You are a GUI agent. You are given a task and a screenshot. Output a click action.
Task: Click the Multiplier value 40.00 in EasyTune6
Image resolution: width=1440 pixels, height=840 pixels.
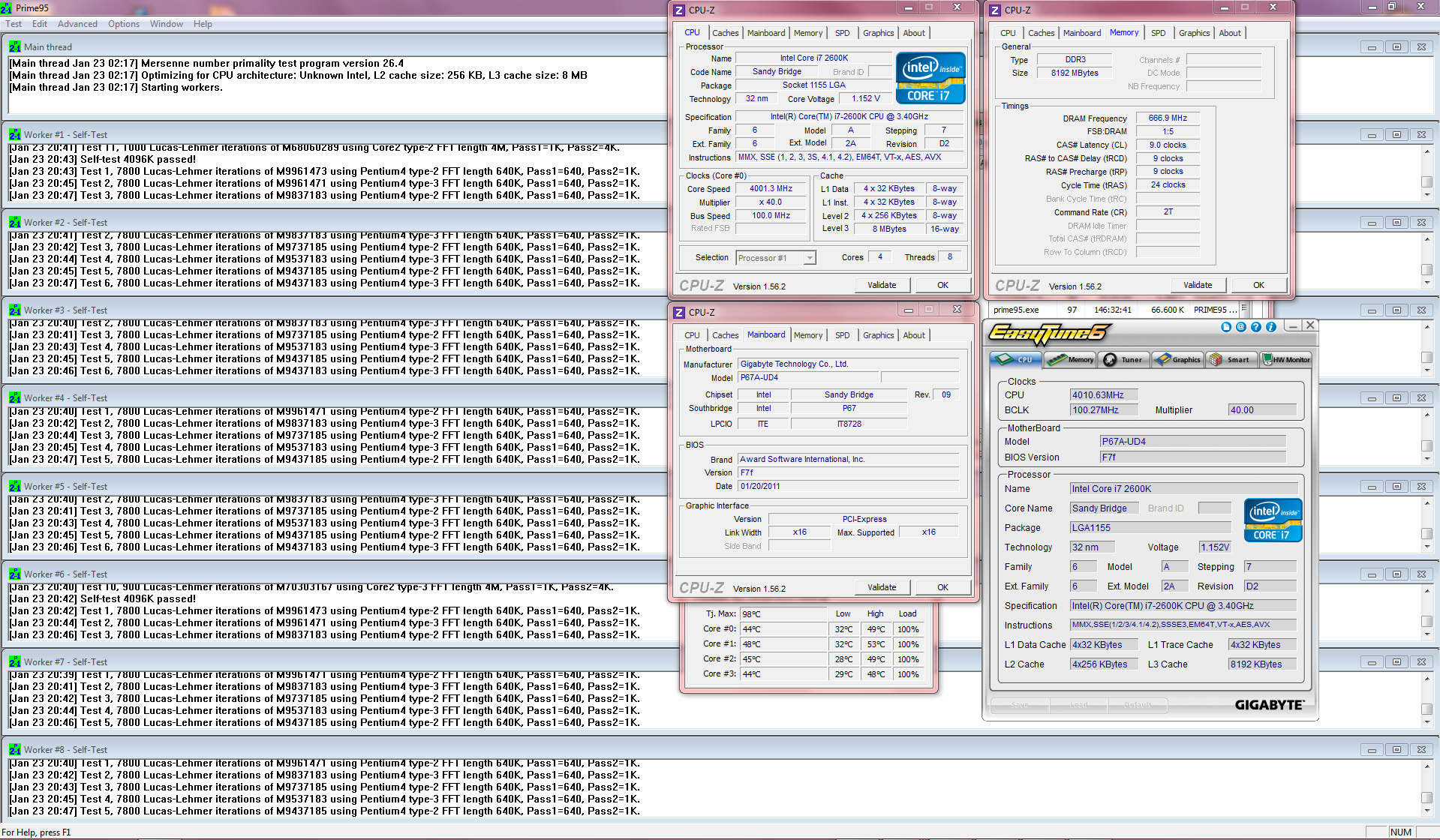pyautogui.click(x=1262, y=410)
